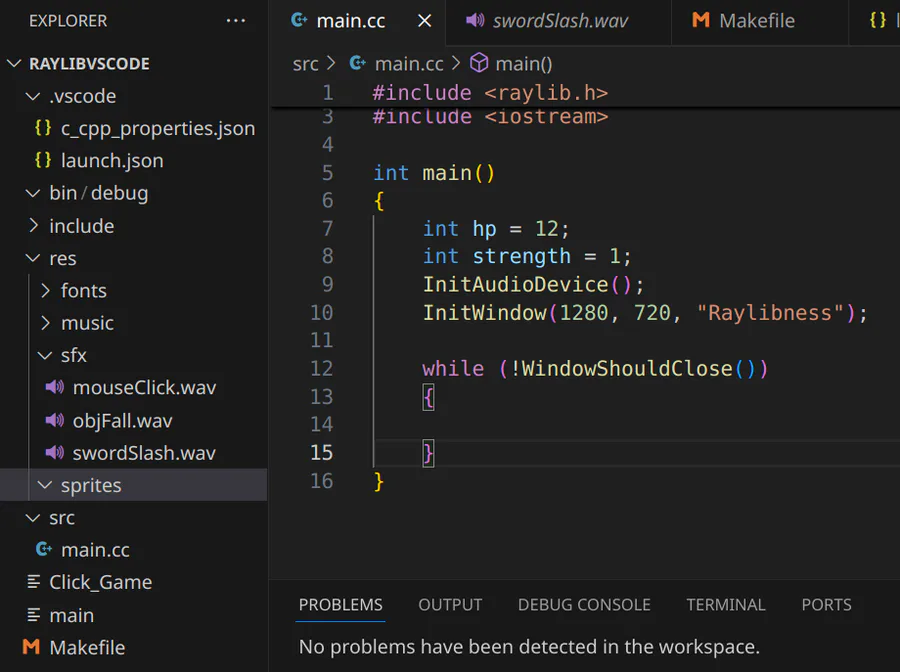The height and width of the screenshot is (672, 900).
Task: Open the Click_Game file in explorer
Action: click(100, 582)
